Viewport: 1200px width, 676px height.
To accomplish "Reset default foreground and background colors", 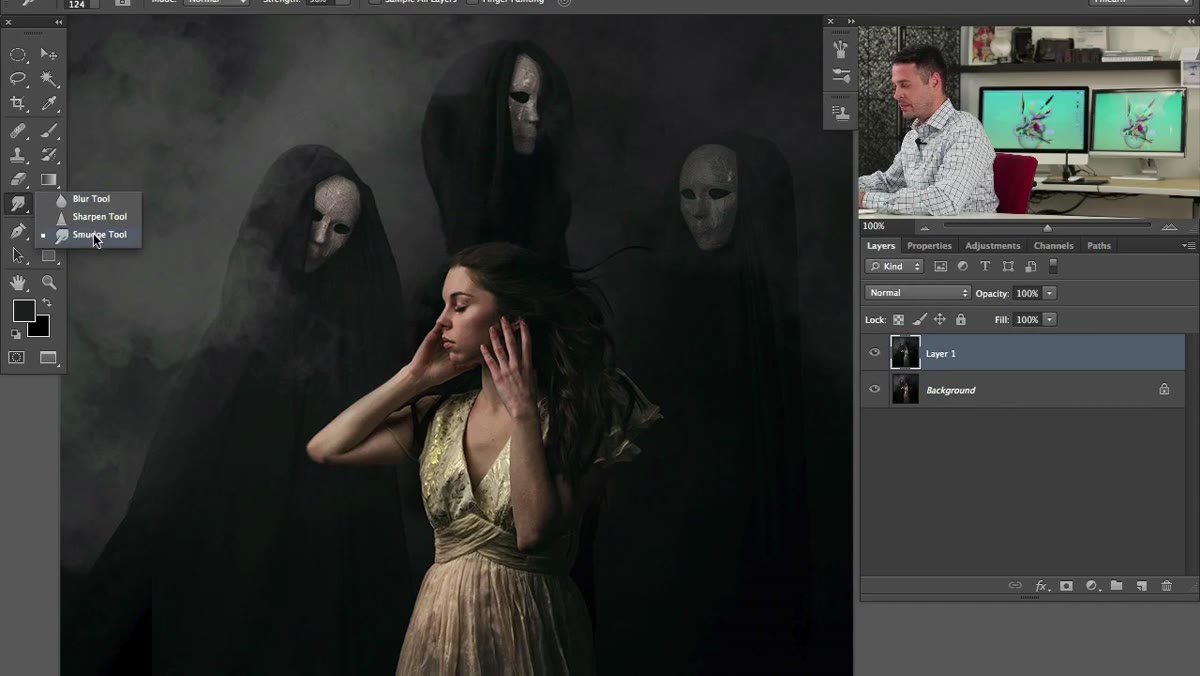I will 16,334.
